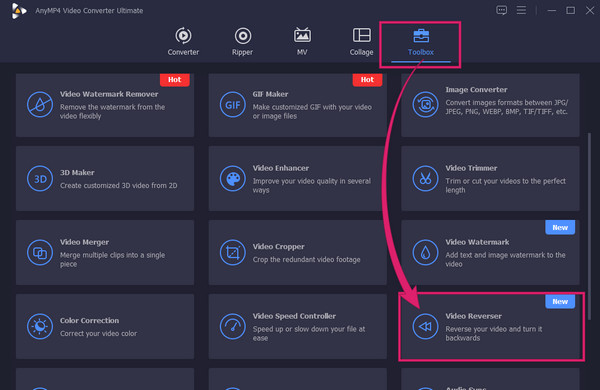Switch to the Ripper tab

coord(242,42)
